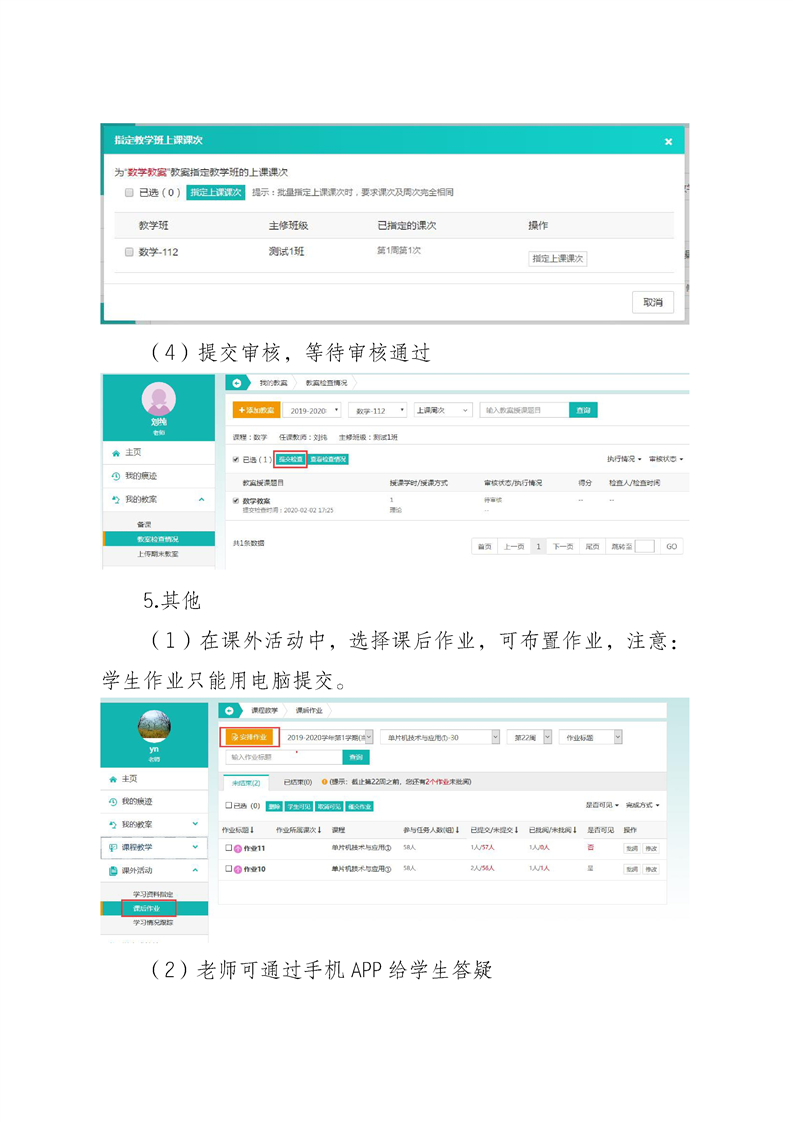Image resolution: width=793 pixels, height=1122 pixels.
Task: Uncheck the 数学教案 row checkbox
Action: (236, 499)
